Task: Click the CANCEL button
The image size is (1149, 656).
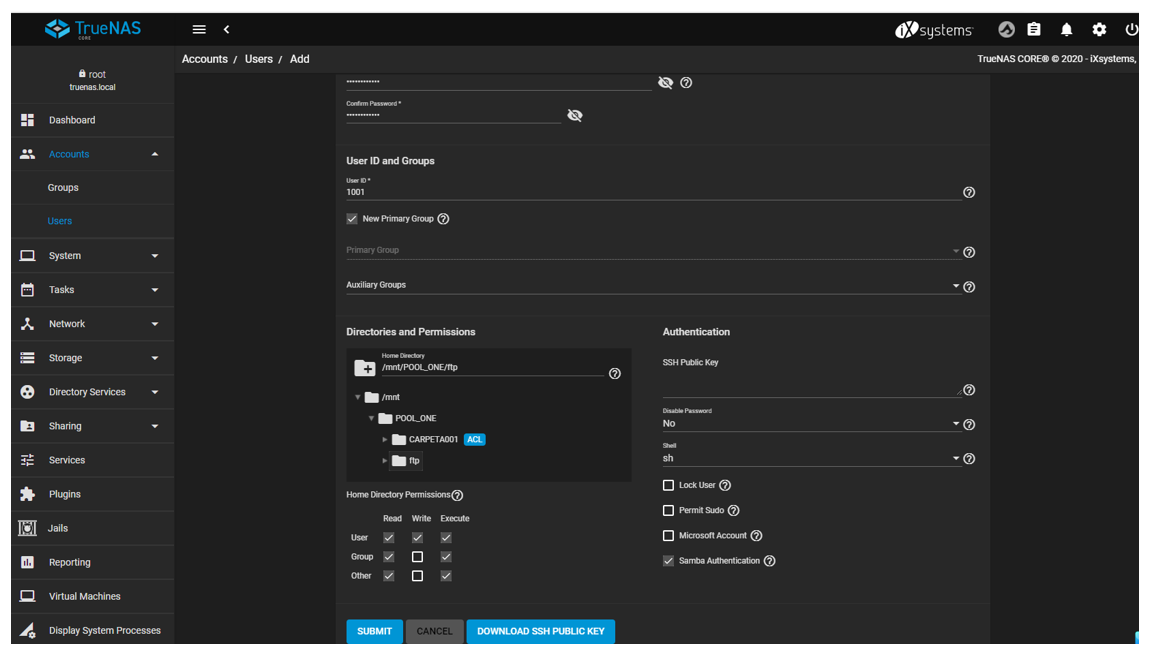Action: tap(435, 631)
